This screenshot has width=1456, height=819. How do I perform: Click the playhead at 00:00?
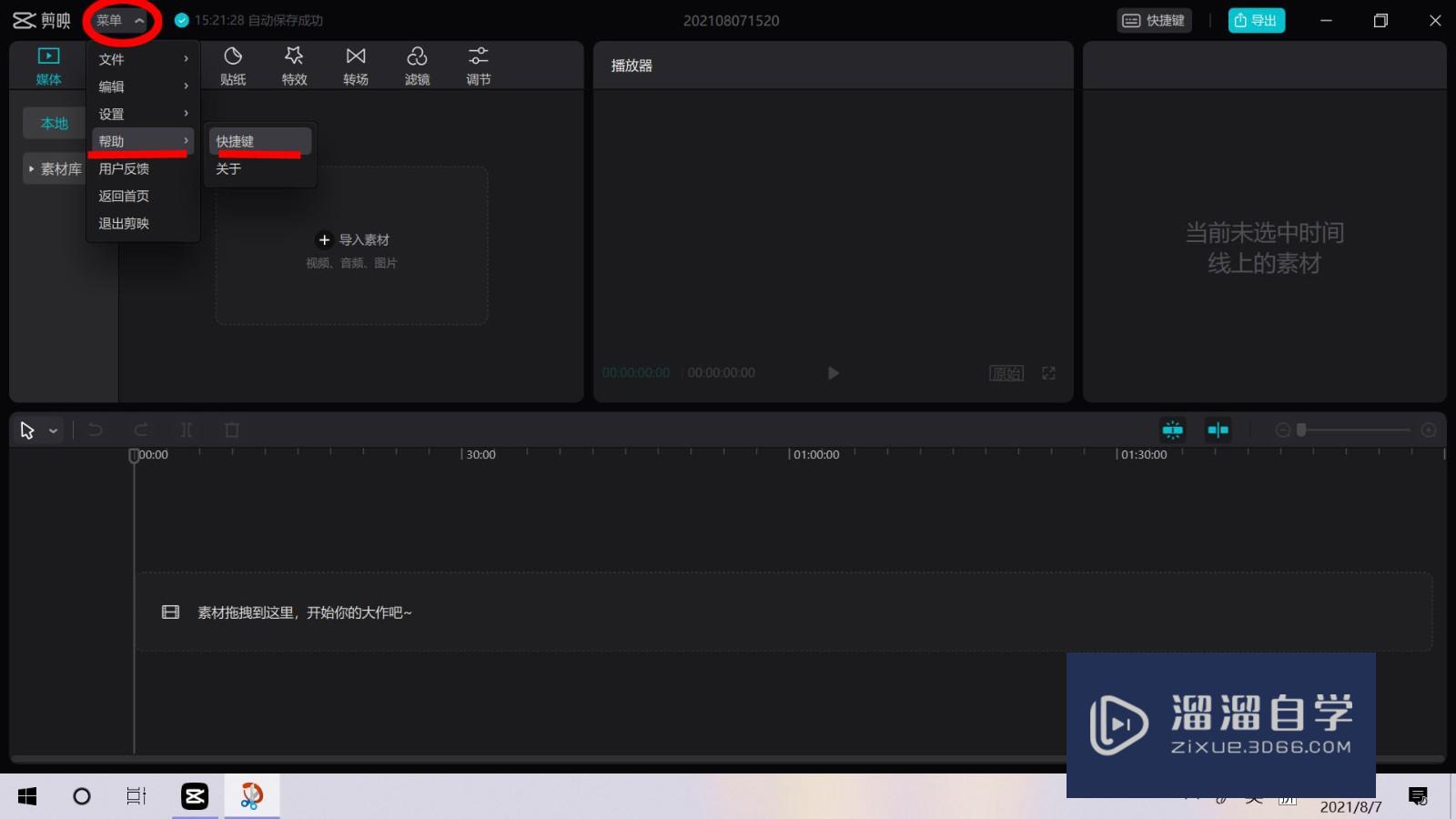point(134,455)
